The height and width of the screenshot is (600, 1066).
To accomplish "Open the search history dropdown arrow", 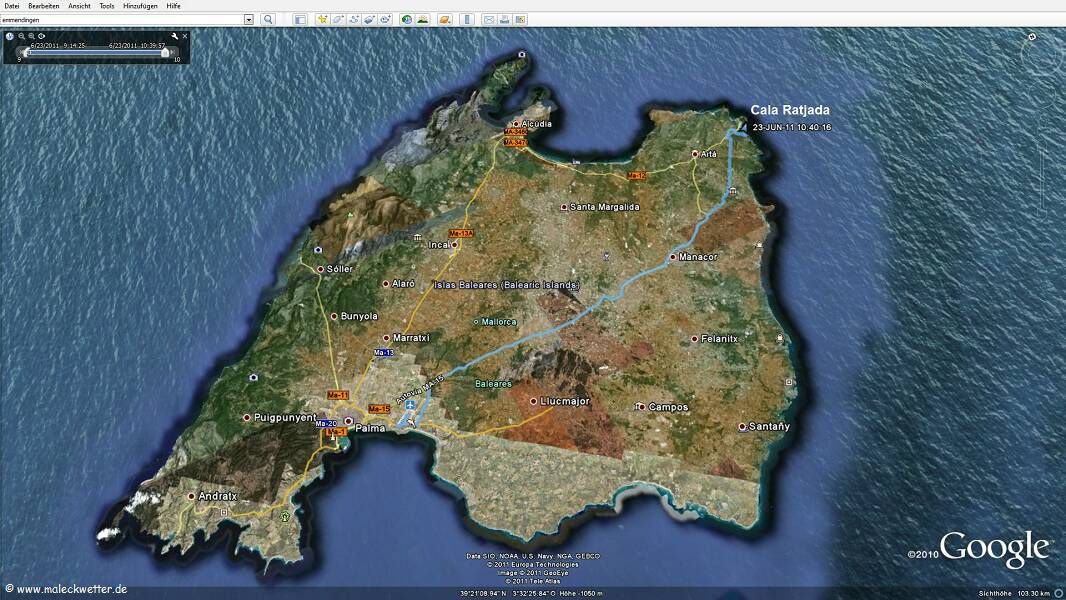I will [x=249, y=19].
